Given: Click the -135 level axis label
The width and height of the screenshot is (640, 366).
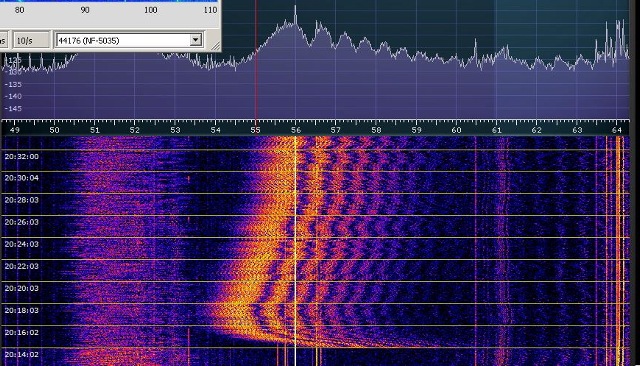Looking at the screenshot, I should [x=13, y=84].
